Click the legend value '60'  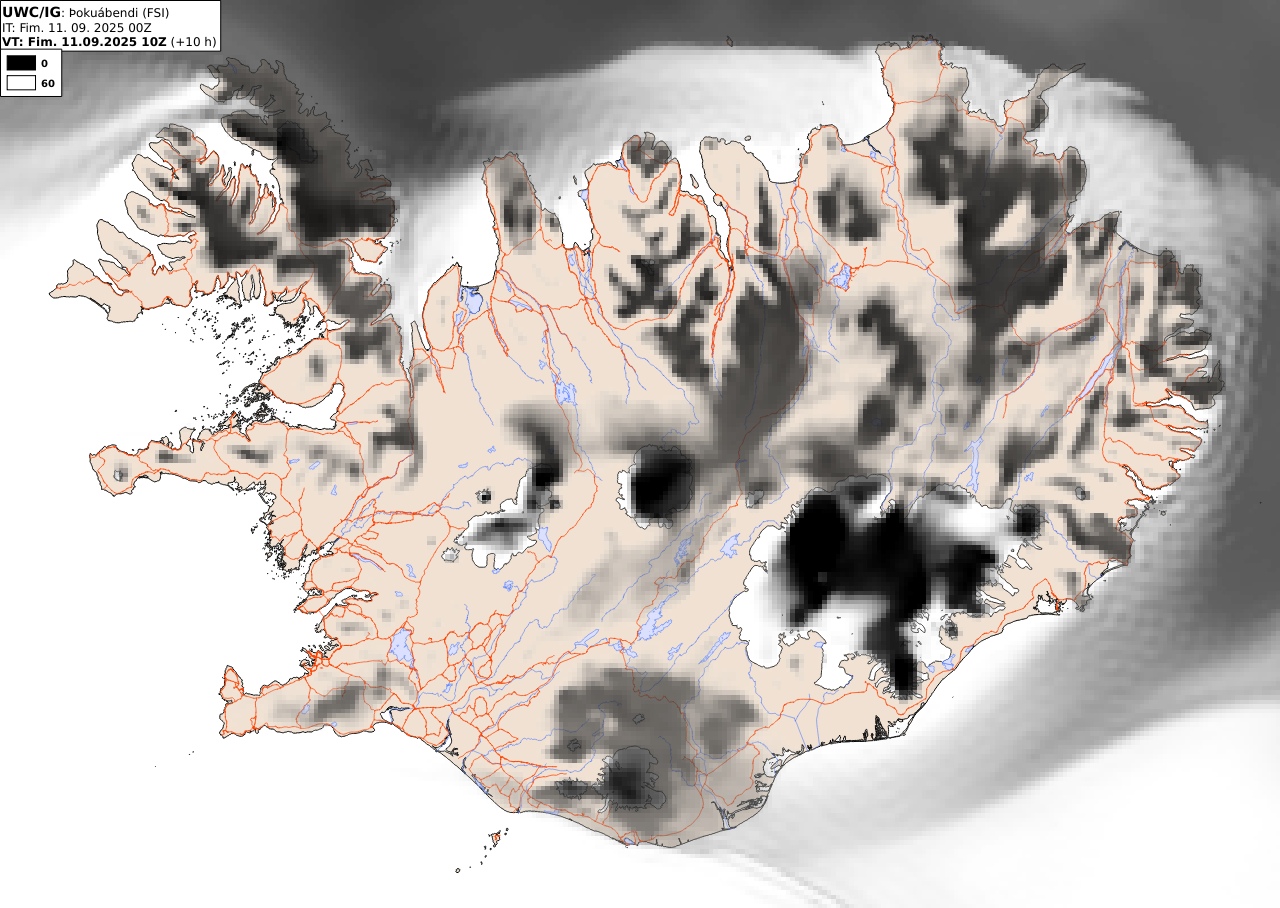[x=48, y=83]
